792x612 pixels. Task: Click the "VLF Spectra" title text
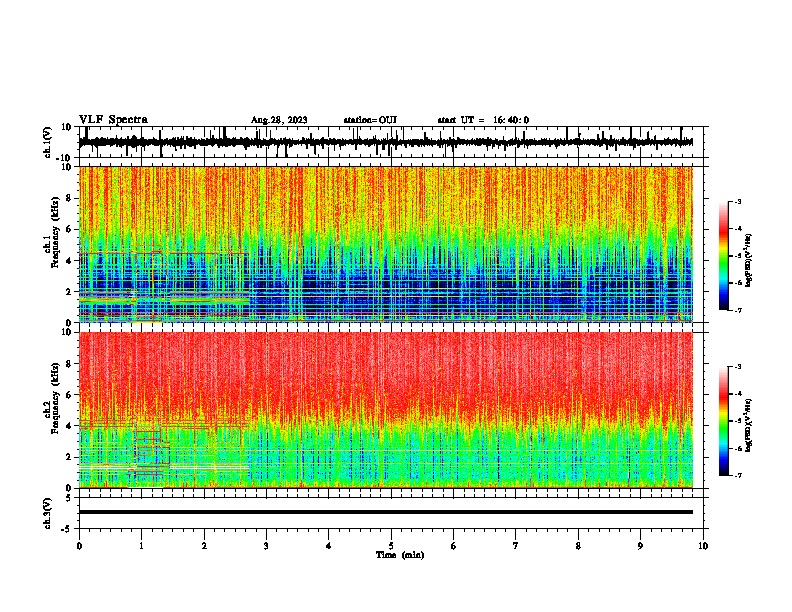pyautogui.click(x=113, y=120)
